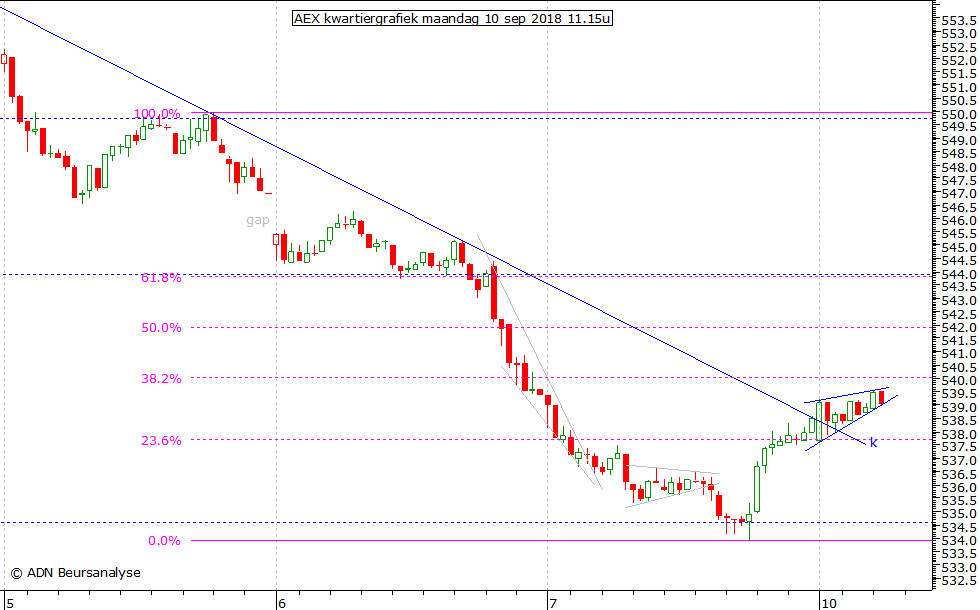Click date label '7' on the time axis
Image resolution: width=980 pixels, height=610 pixels.
click(x=552, y=603)
